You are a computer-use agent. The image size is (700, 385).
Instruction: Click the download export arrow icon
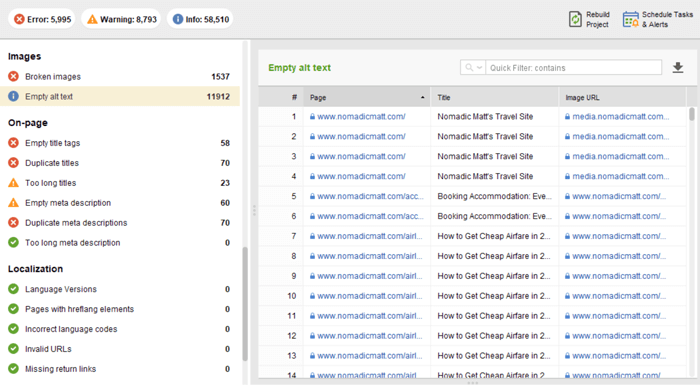pyautogui.click(x=678, y=67)
